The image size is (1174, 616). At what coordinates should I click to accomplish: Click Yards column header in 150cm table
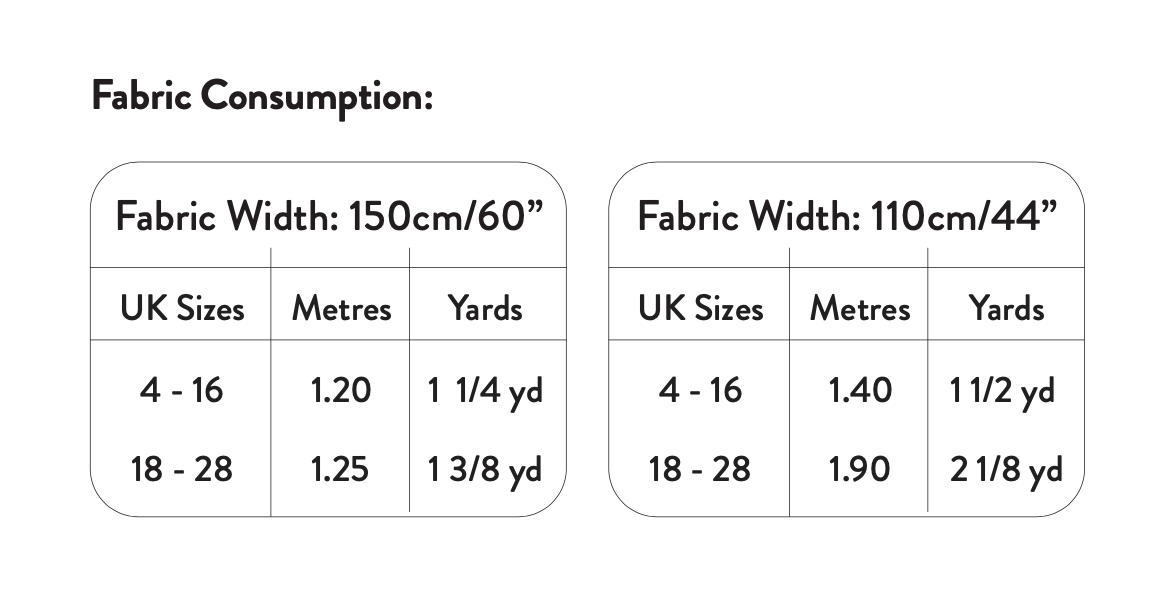485,308
